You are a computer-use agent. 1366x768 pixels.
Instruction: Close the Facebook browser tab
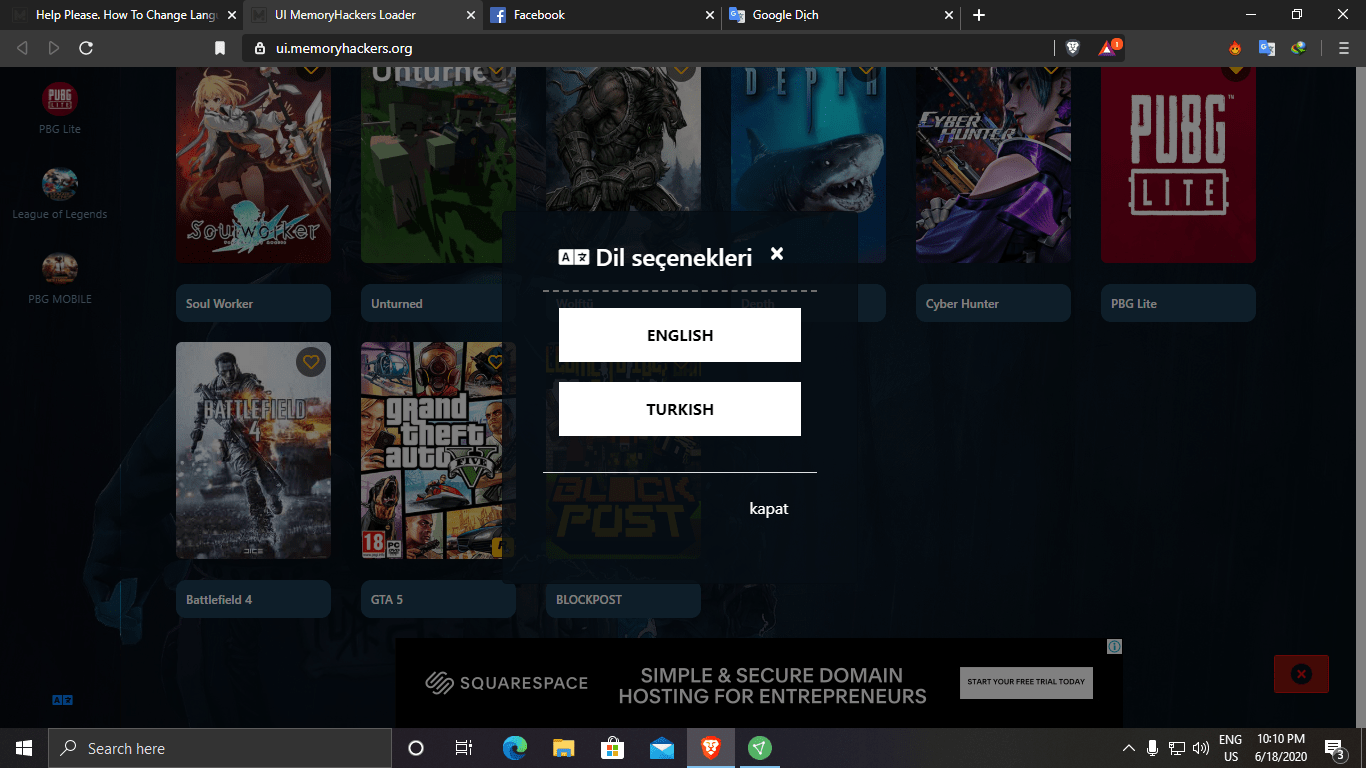tap(709, 15)
